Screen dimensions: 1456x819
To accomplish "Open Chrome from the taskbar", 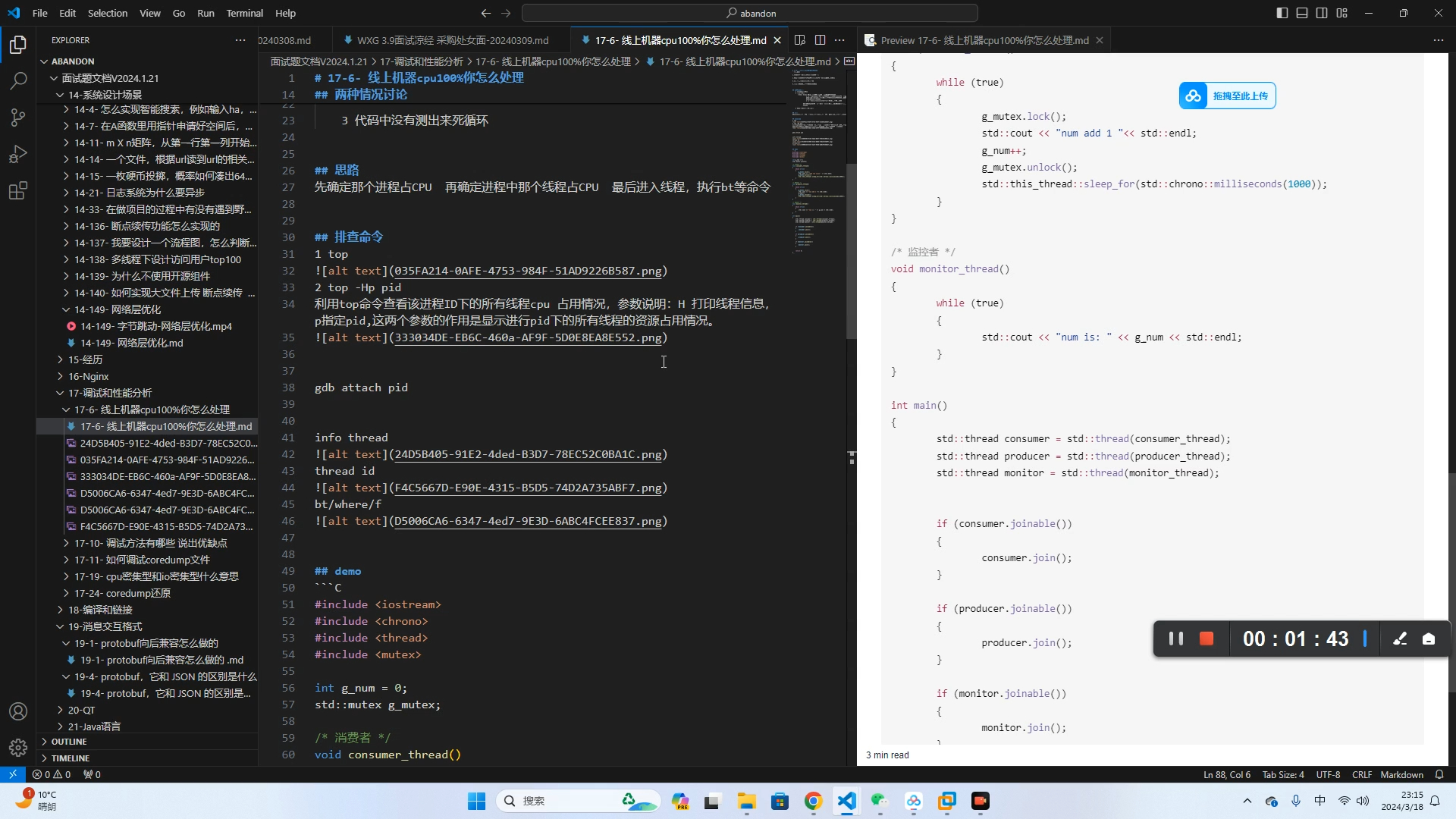I will click(x=814, y=801).
